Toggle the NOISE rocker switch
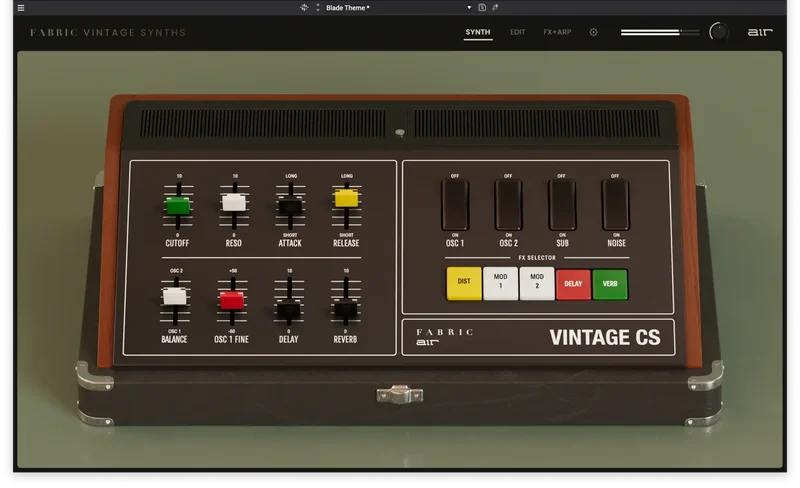Screen dimensions: 800x488 (x=616, y=205)
